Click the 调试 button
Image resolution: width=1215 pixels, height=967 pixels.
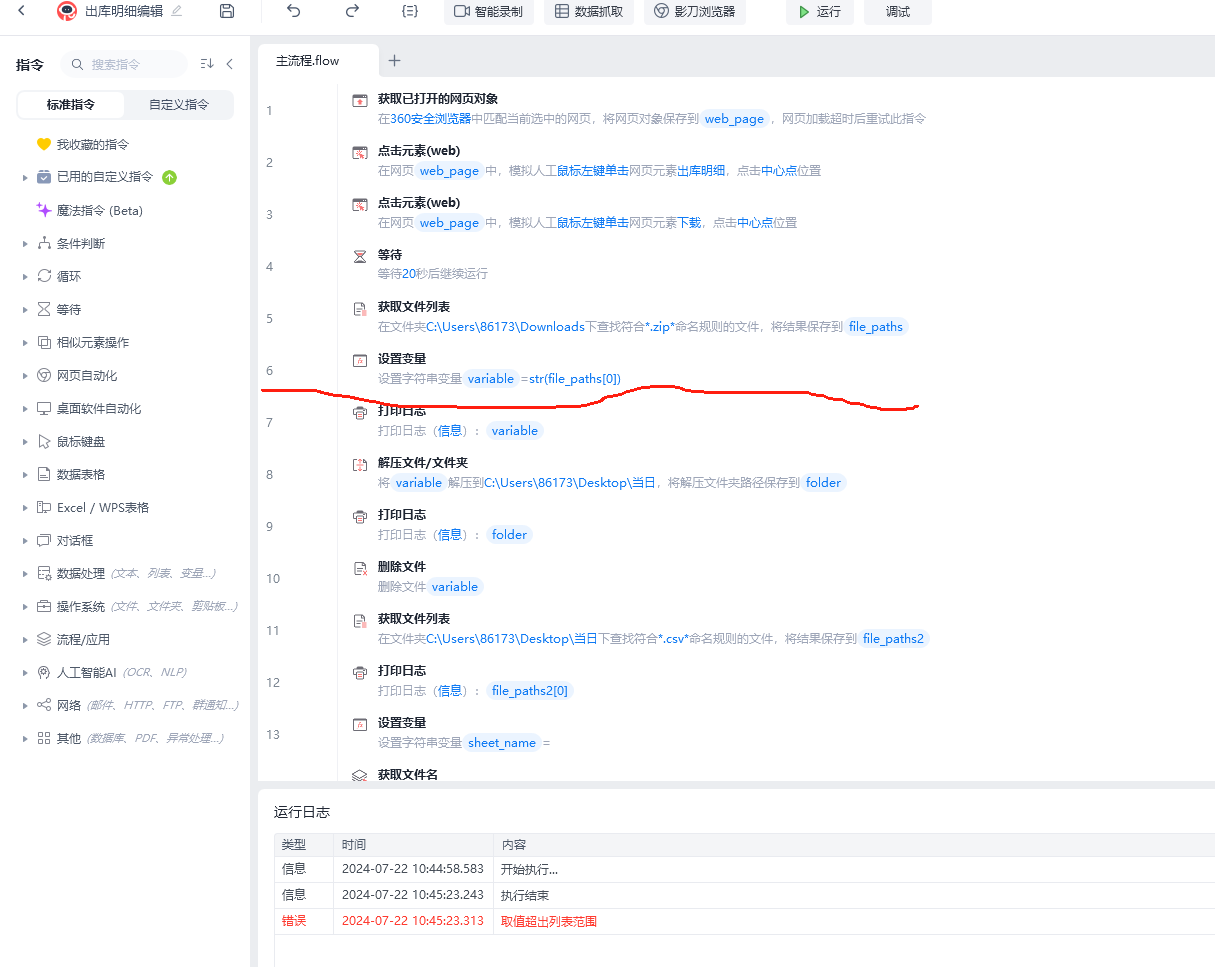(x=898, y=12)
